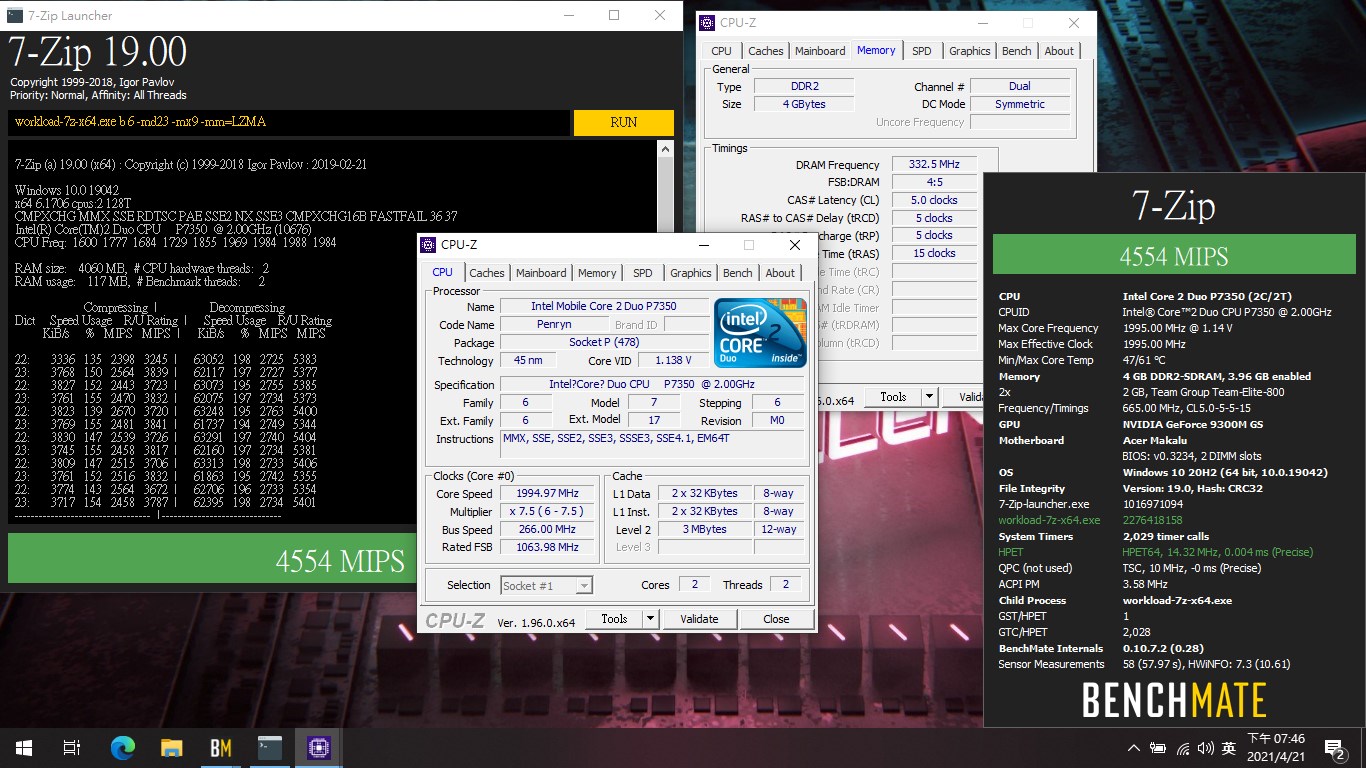Click BENCHMATE logo in result panel

(x=1174, y=700)
